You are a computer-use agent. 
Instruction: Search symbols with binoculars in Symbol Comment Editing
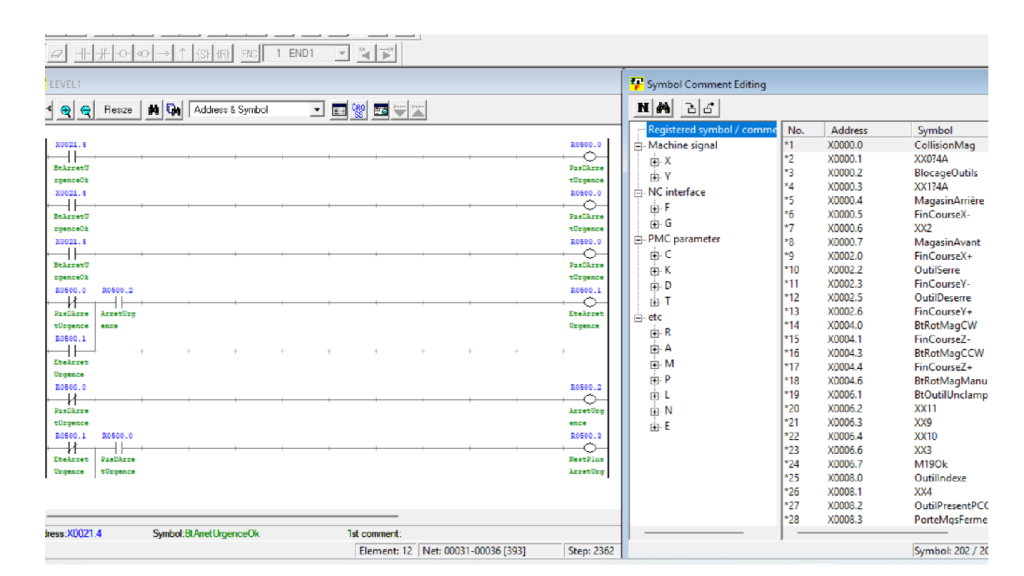pos(664,108)
